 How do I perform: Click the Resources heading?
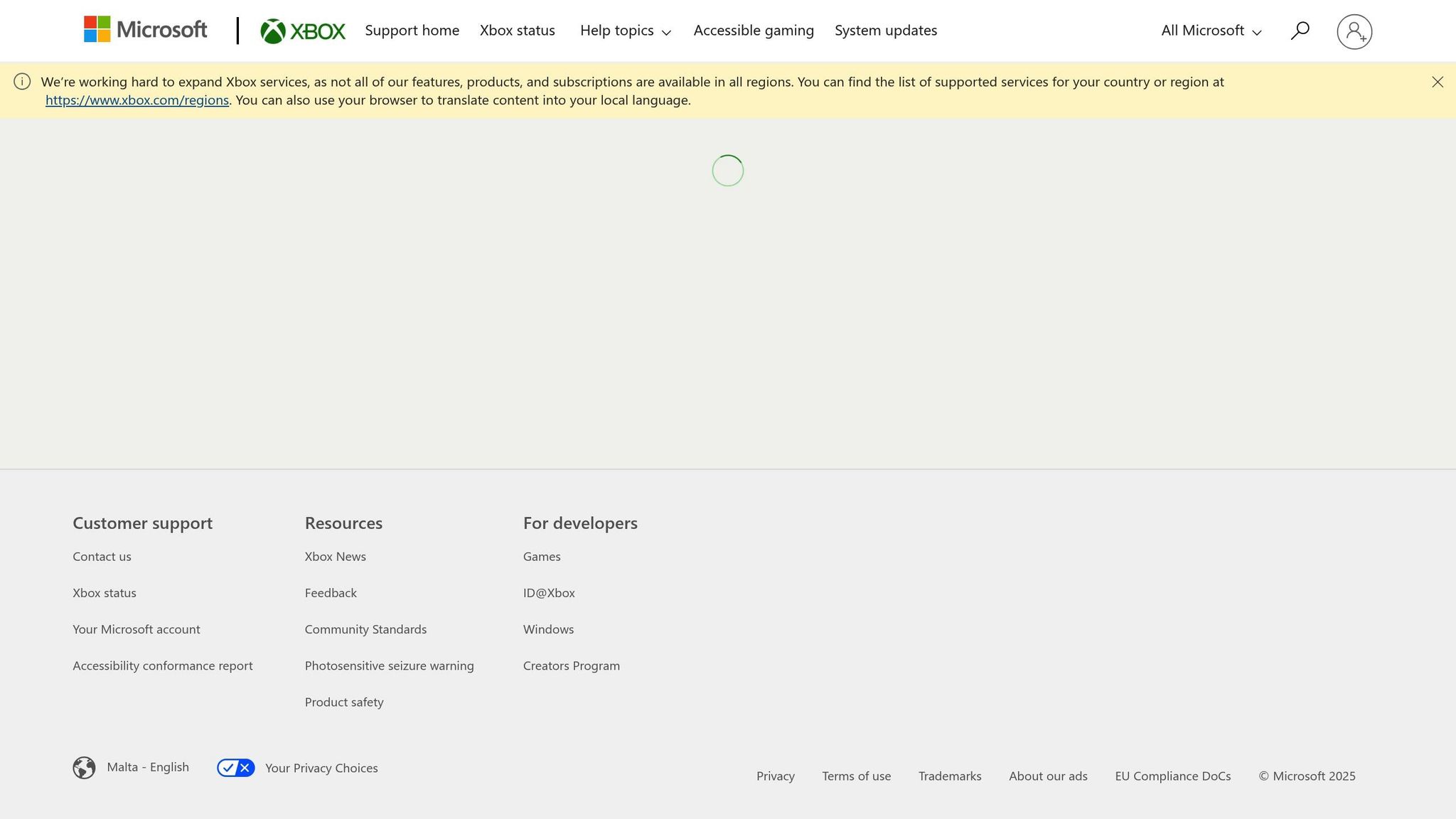343,523
